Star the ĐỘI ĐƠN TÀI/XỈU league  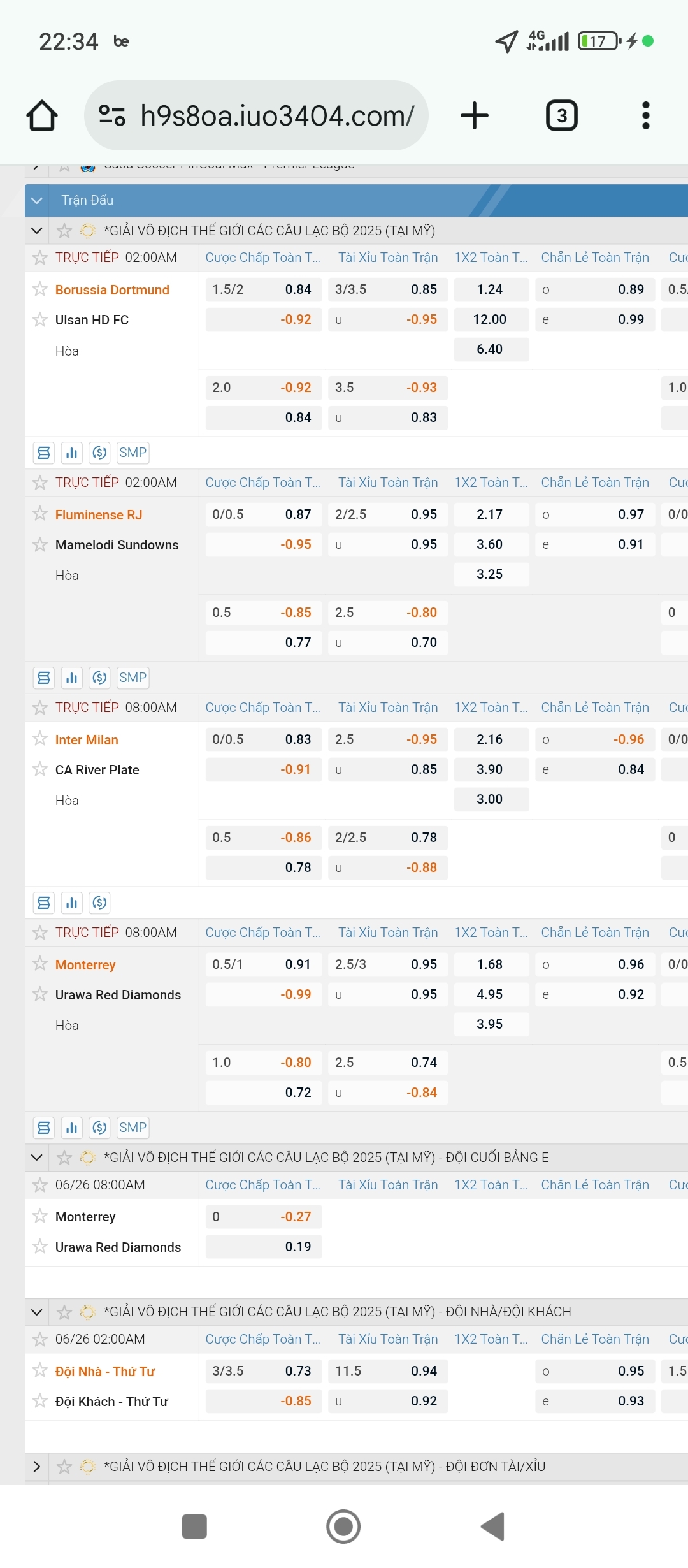point(64,1467)
